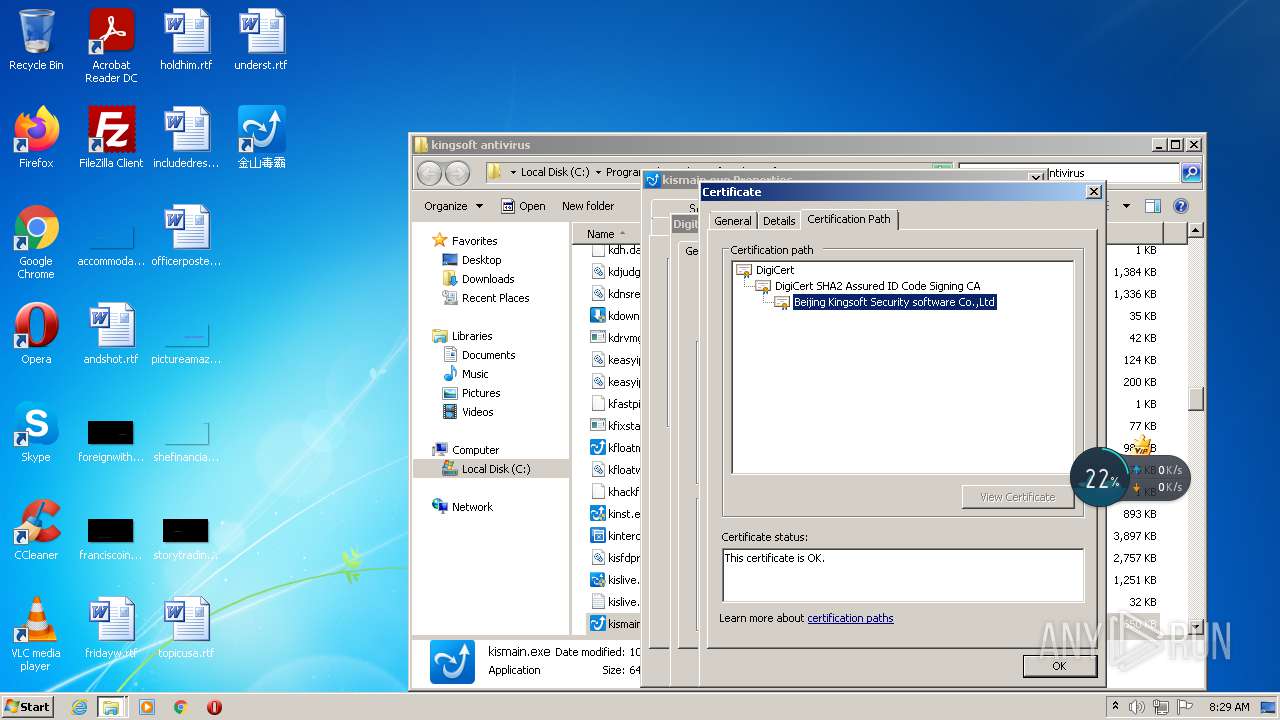Launch Skype desktop shortcut

click(36, 432)
